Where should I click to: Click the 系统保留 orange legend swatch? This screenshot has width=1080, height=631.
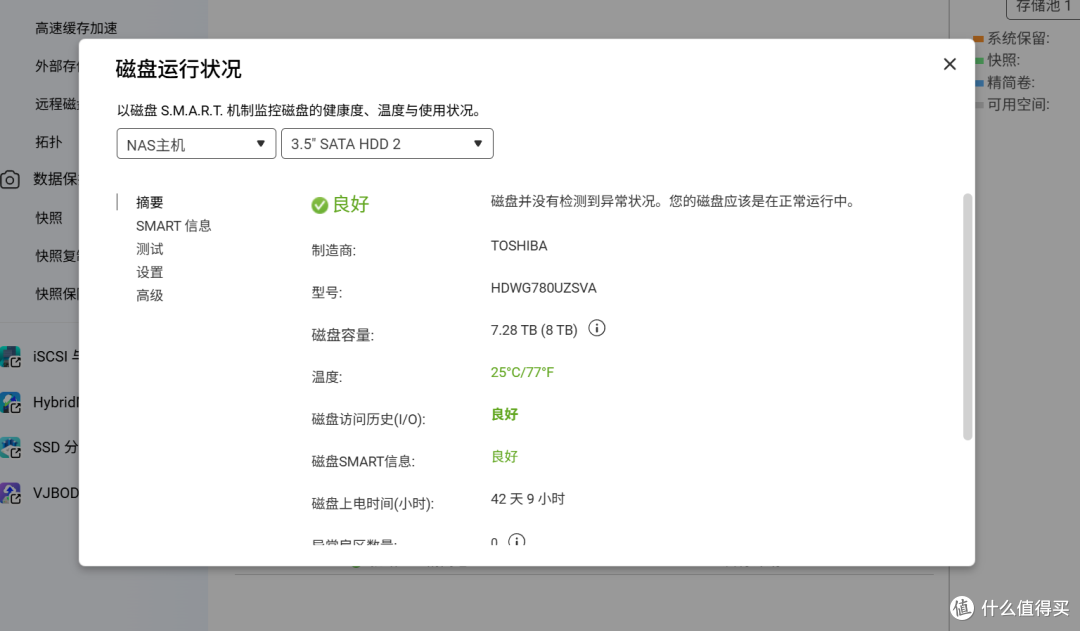click(x=978, y=39)
